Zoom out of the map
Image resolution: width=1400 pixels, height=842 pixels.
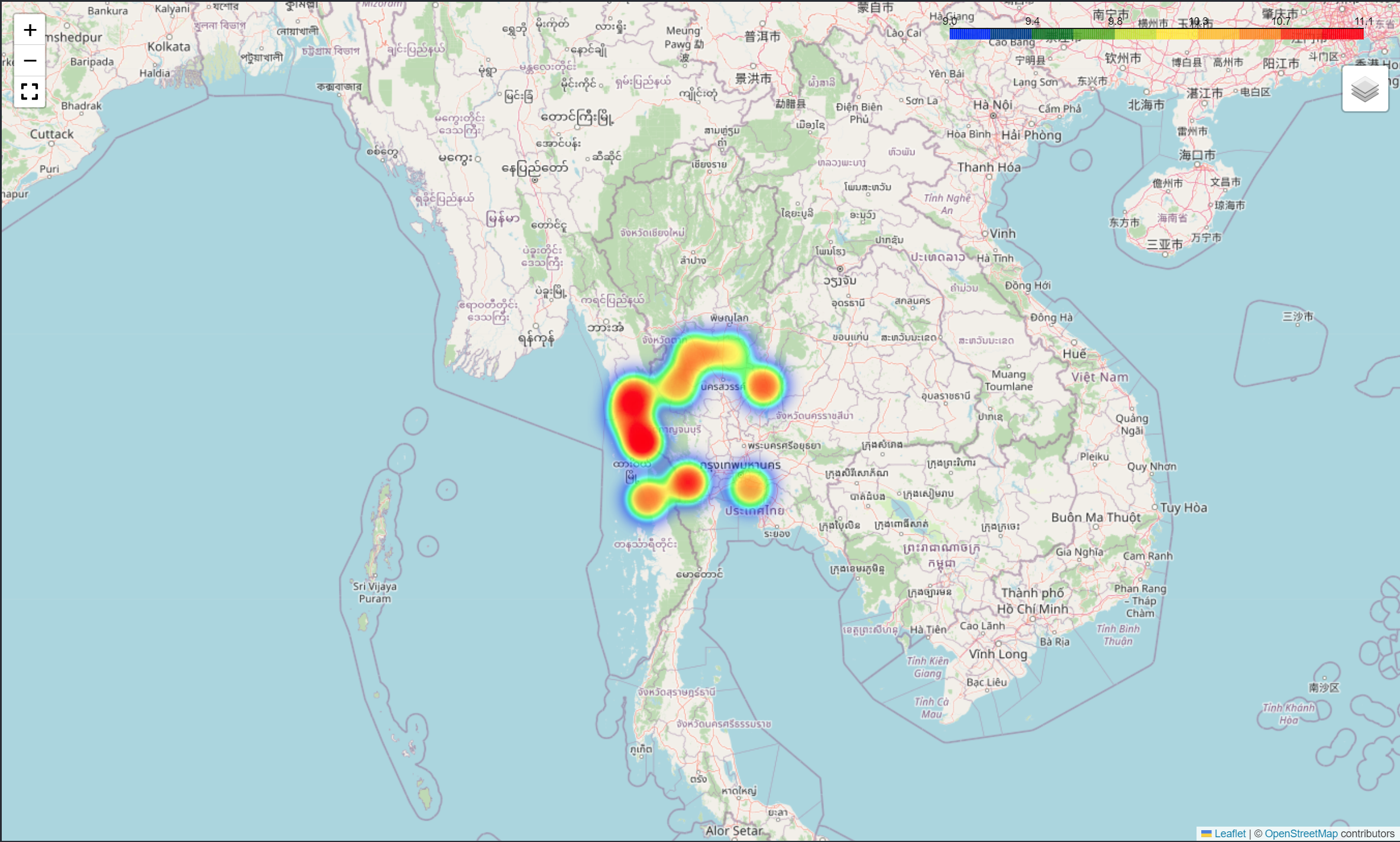pos(30,60)
